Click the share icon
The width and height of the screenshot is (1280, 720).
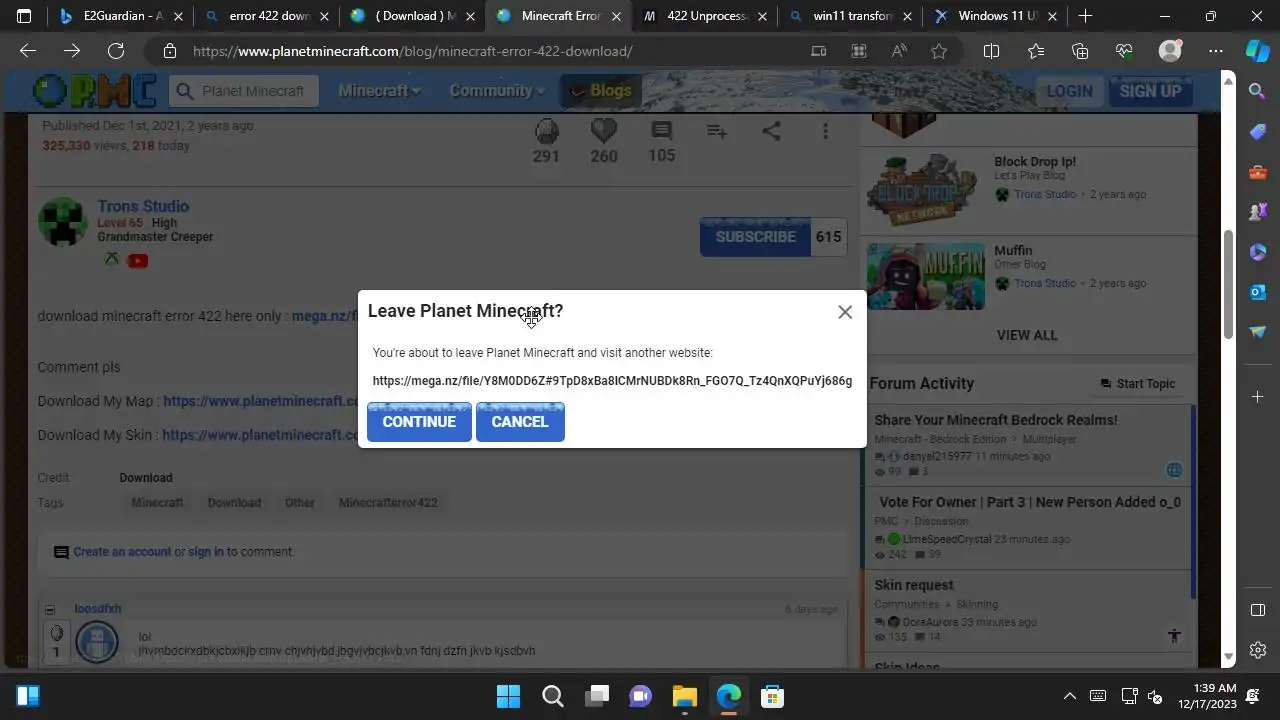[771, 131]
